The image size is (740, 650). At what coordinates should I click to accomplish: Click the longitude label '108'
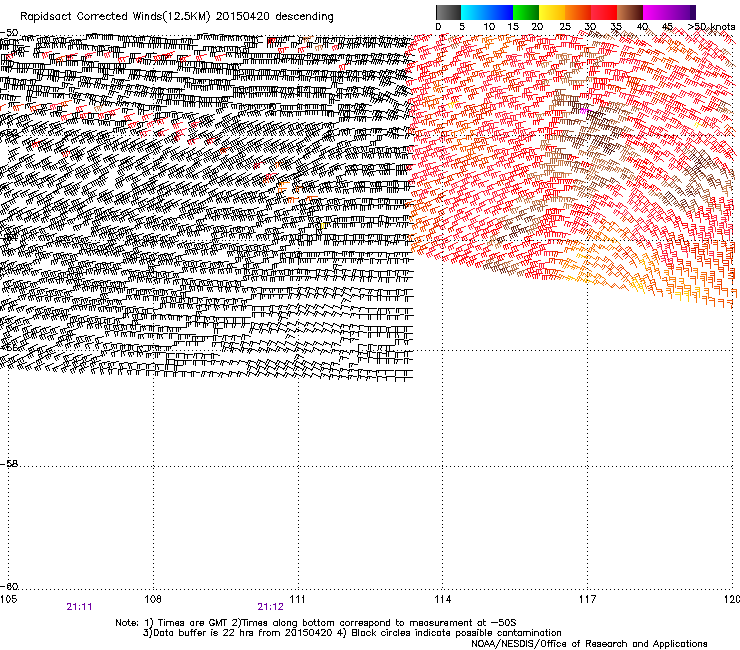[153, 599]
